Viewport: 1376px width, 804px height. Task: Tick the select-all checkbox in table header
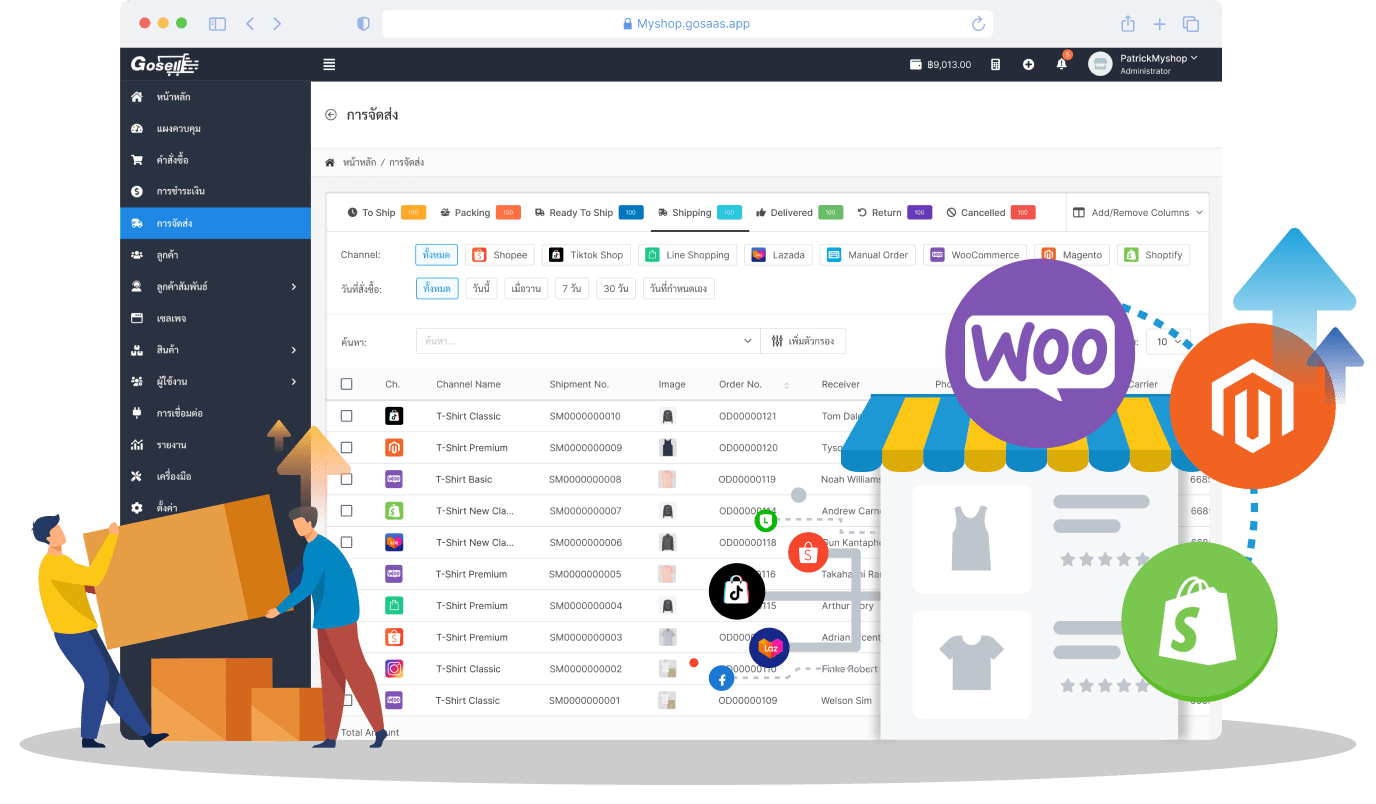pyautogui.click(x=346, y=384)
